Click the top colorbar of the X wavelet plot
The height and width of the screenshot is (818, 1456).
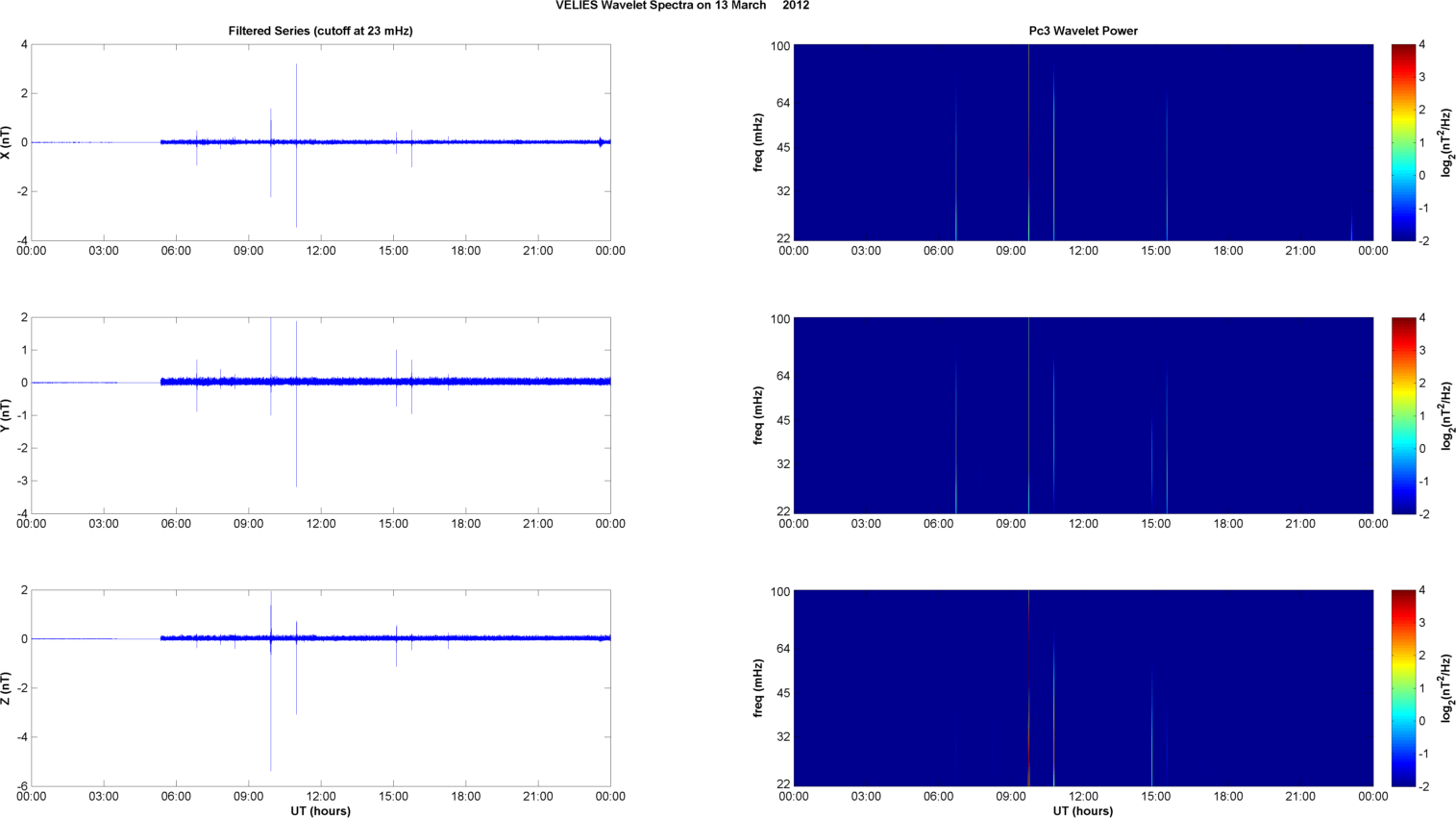1403,142
